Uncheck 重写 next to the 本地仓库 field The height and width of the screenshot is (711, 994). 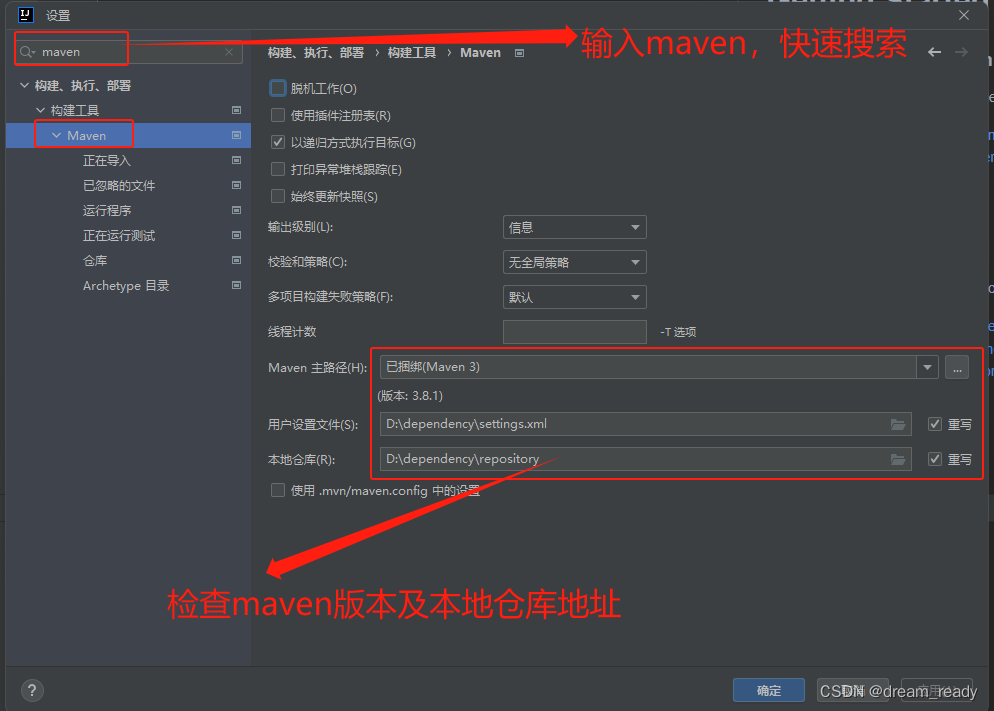937,458
